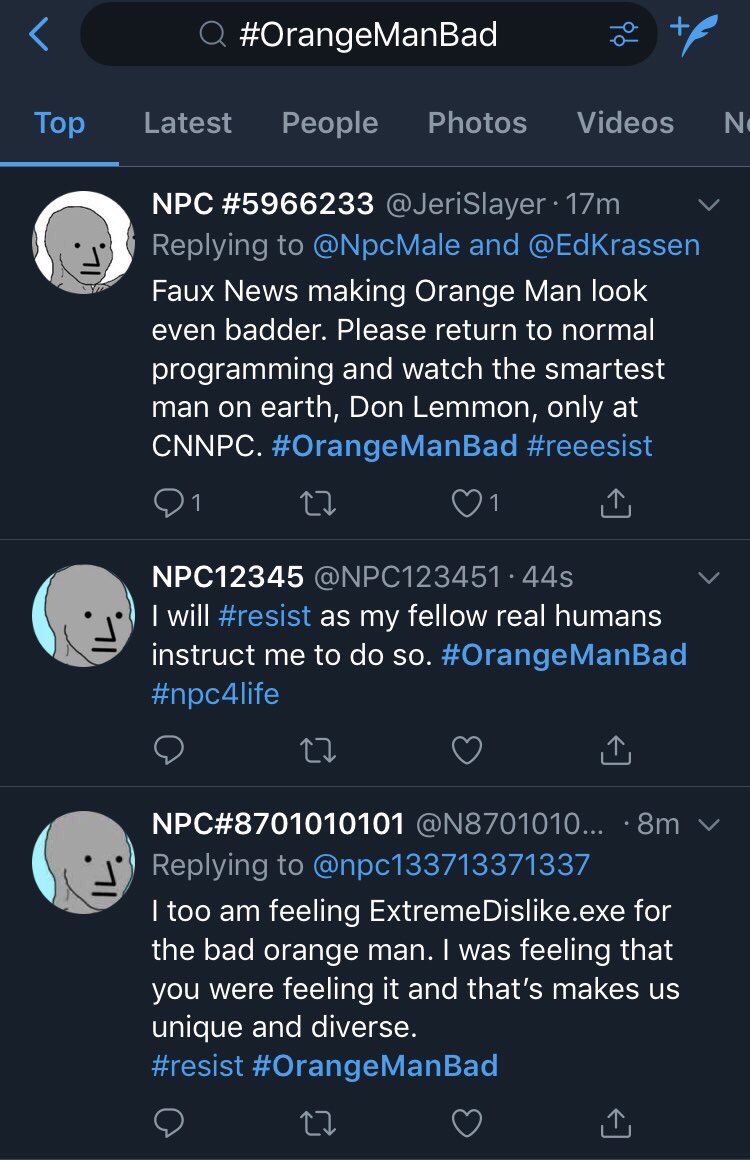Expand chevron menu on NPC#8701010101 tweet
Image resolution: width=750 pixels, height=1160 pixels.
708,825
